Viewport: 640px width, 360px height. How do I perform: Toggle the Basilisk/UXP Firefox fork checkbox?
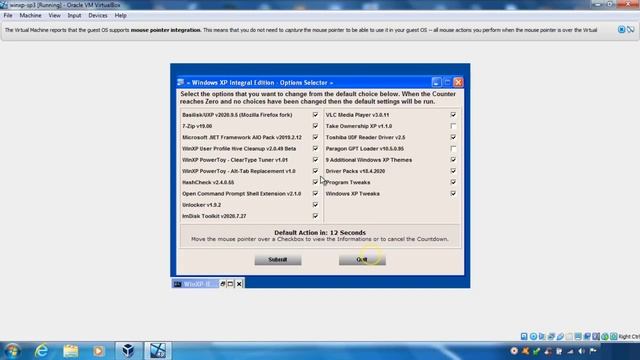tap(315, 115)
